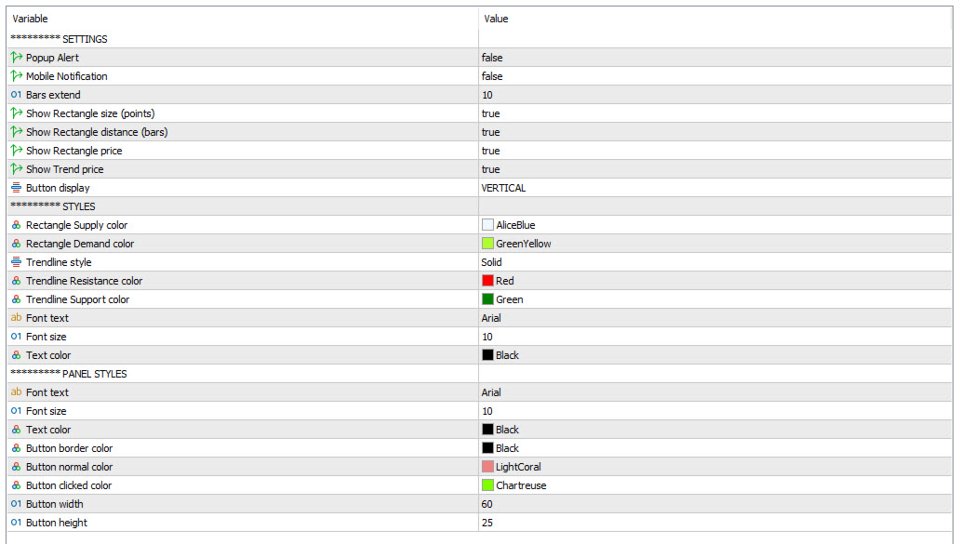The height and width of the screenshot is (544, 960).
Task: Click the Popup Alert boolean icon
Action: coord(16,58)
